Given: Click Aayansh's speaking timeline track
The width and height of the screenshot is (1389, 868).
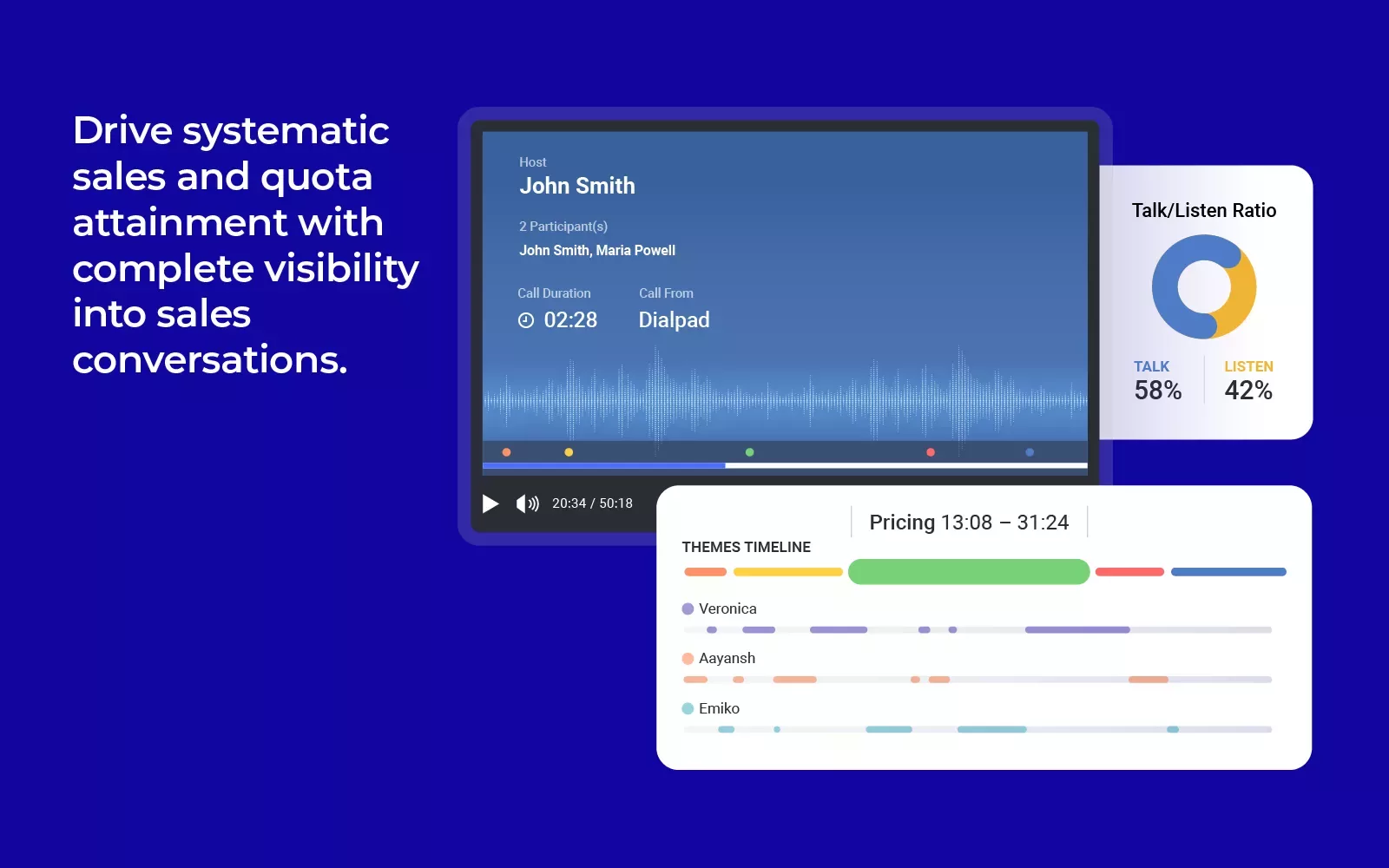Looking at the screenshot, I should [x=978, y=680].
